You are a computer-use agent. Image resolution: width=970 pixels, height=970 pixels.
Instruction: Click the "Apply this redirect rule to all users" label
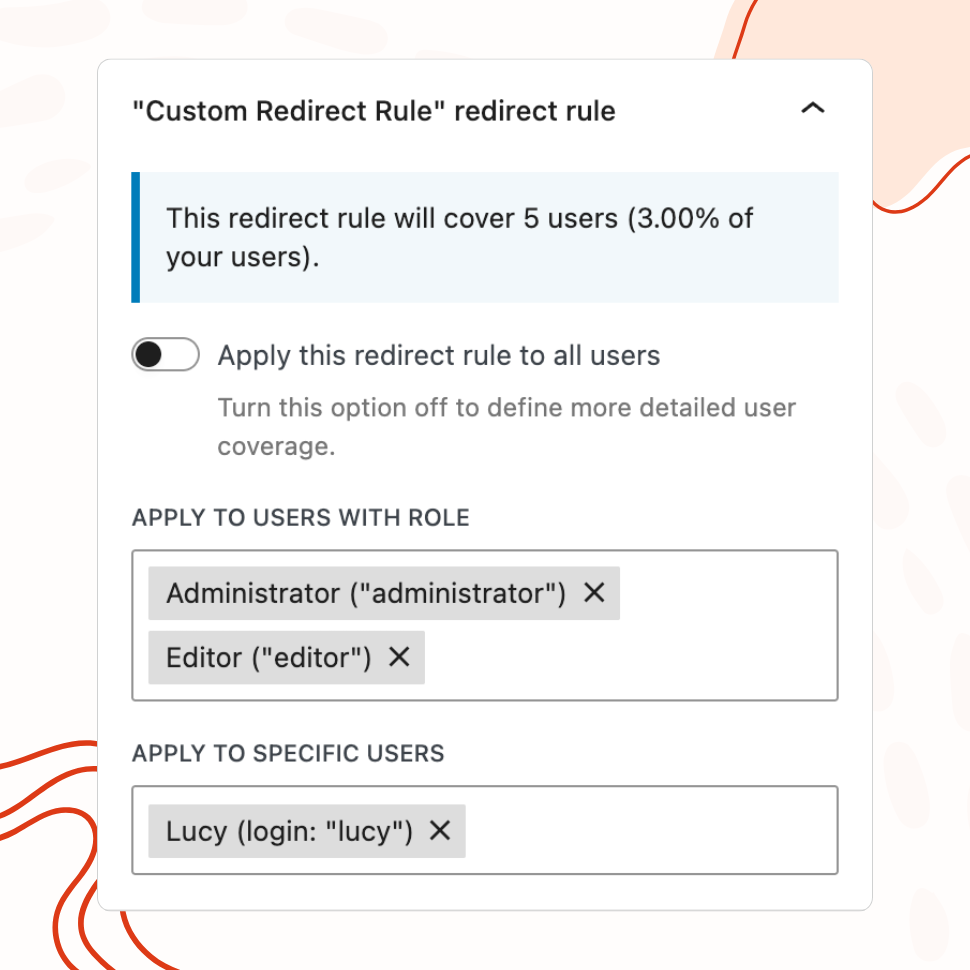(439, 356)
